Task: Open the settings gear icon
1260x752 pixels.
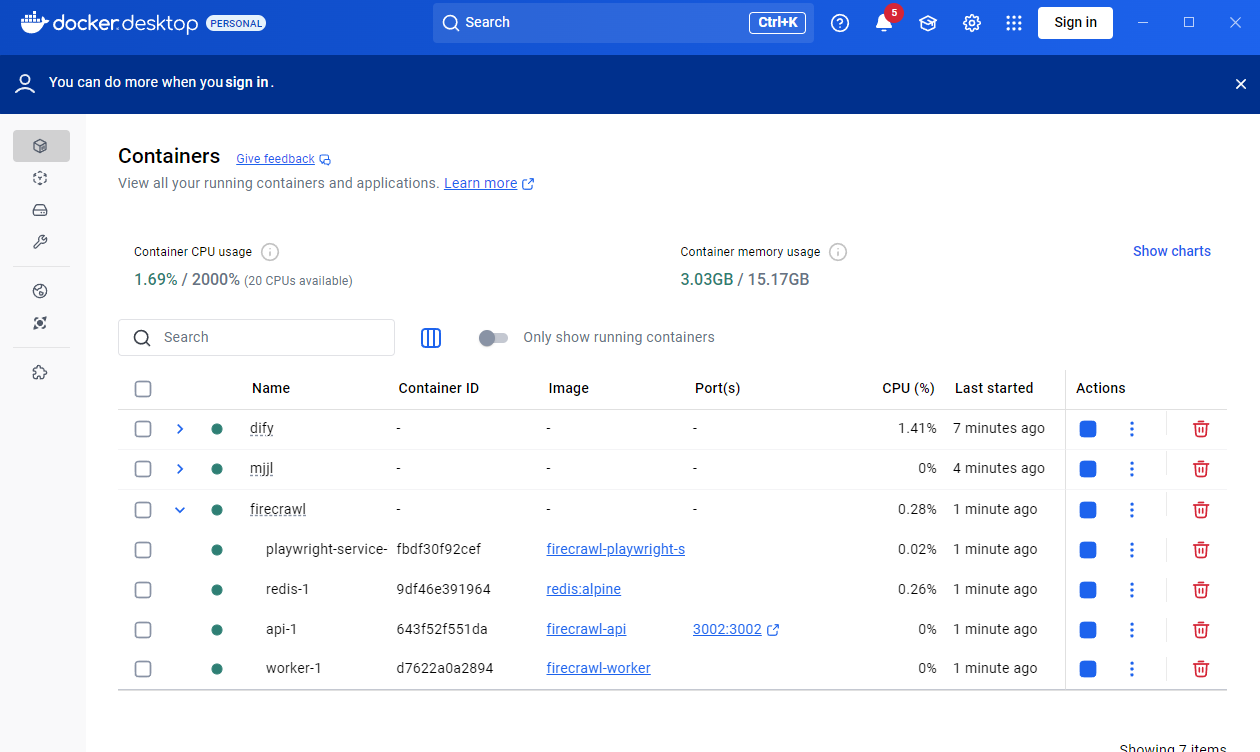Action: tap(972, 23)
